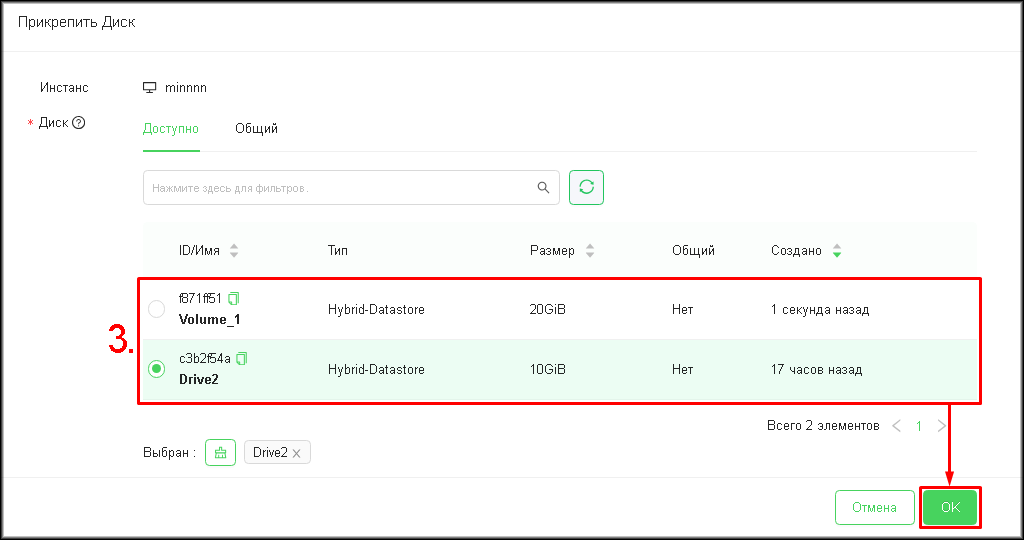Switch to the Доступно tab

pos(171,129)
